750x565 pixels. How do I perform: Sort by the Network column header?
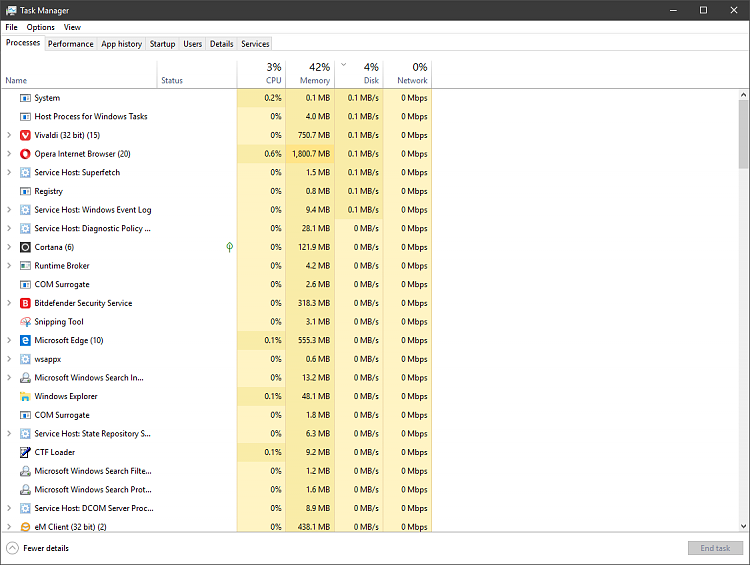408,74
